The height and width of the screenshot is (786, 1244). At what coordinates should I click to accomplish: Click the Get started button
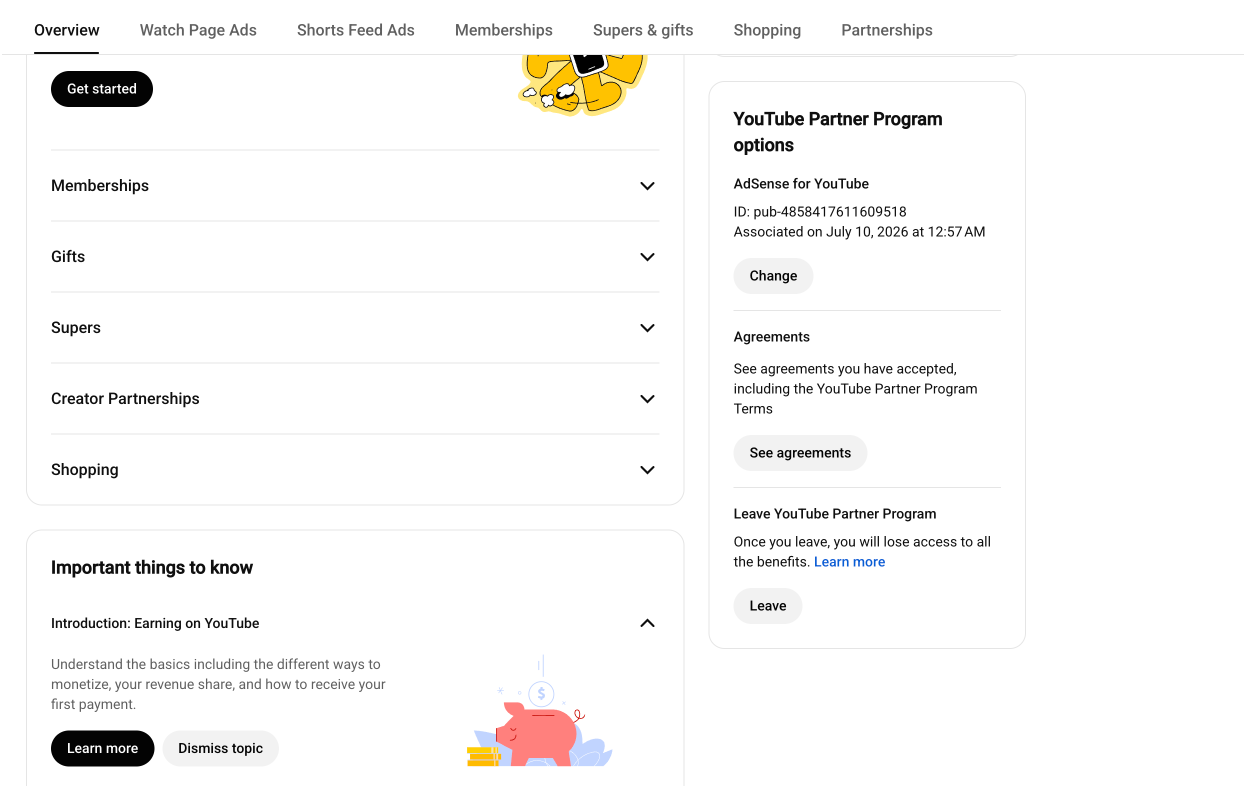point(102,89)
